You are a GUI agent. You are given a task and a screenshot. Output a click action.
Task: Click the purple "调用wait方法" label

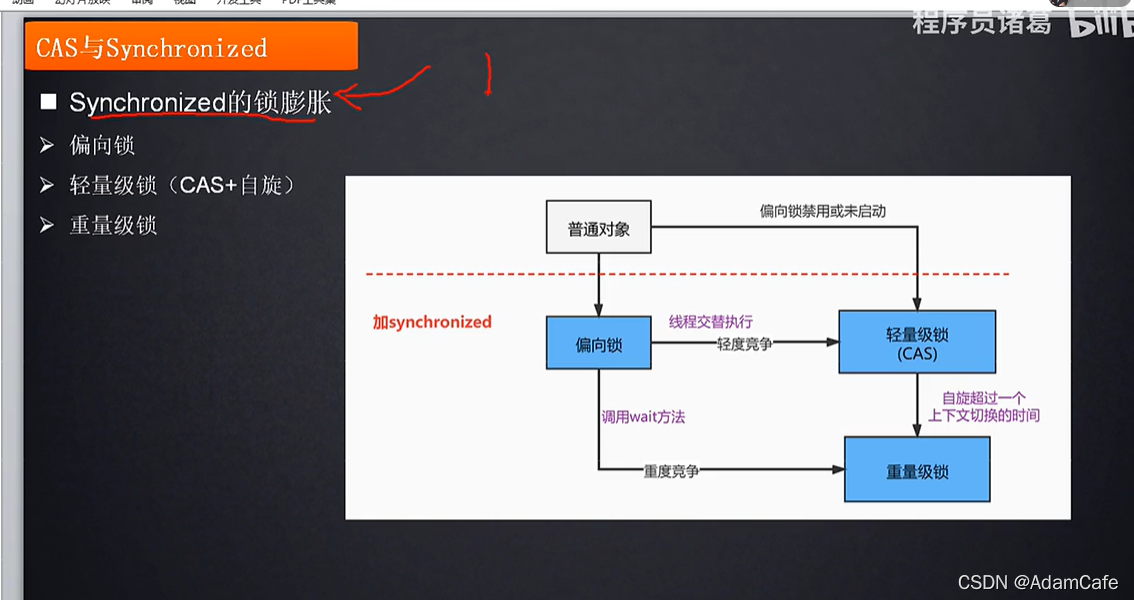pyautogui.click(x=643, y=417)
